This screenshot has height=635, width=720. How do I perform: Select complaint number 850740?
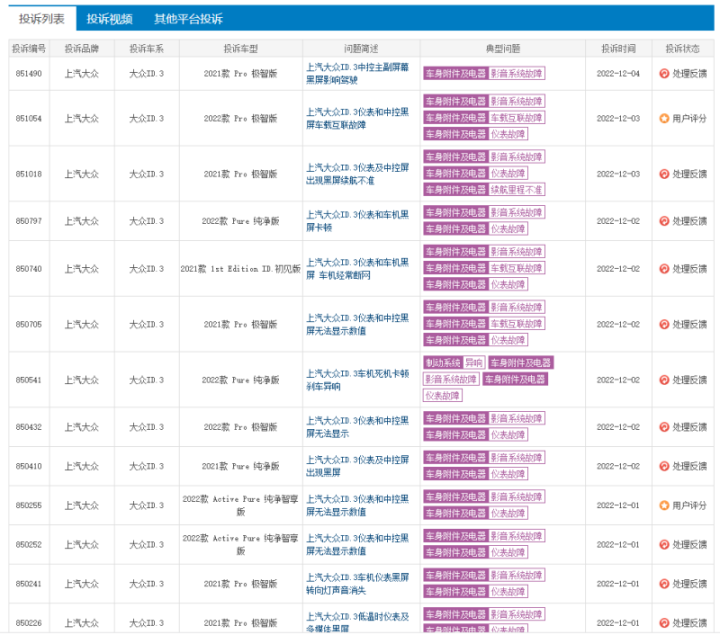(28, 269)
